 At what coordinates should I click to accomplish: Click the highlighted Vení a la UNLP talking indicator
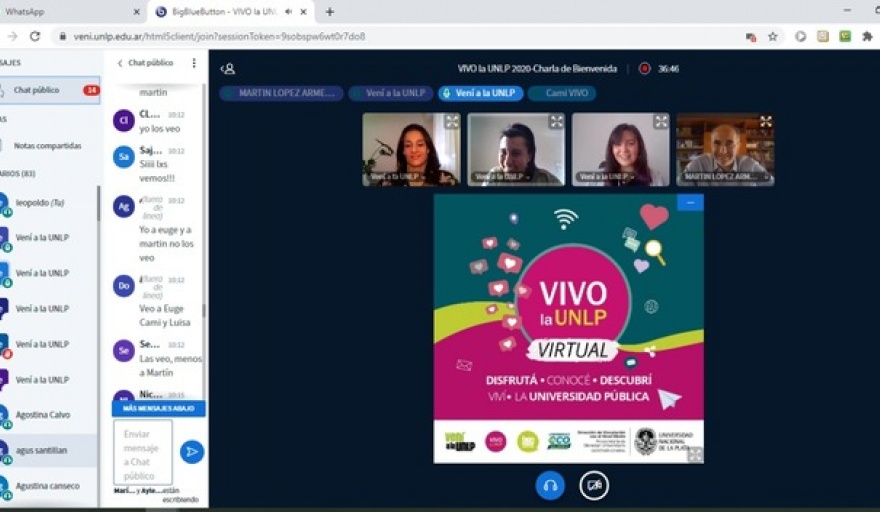481,93
